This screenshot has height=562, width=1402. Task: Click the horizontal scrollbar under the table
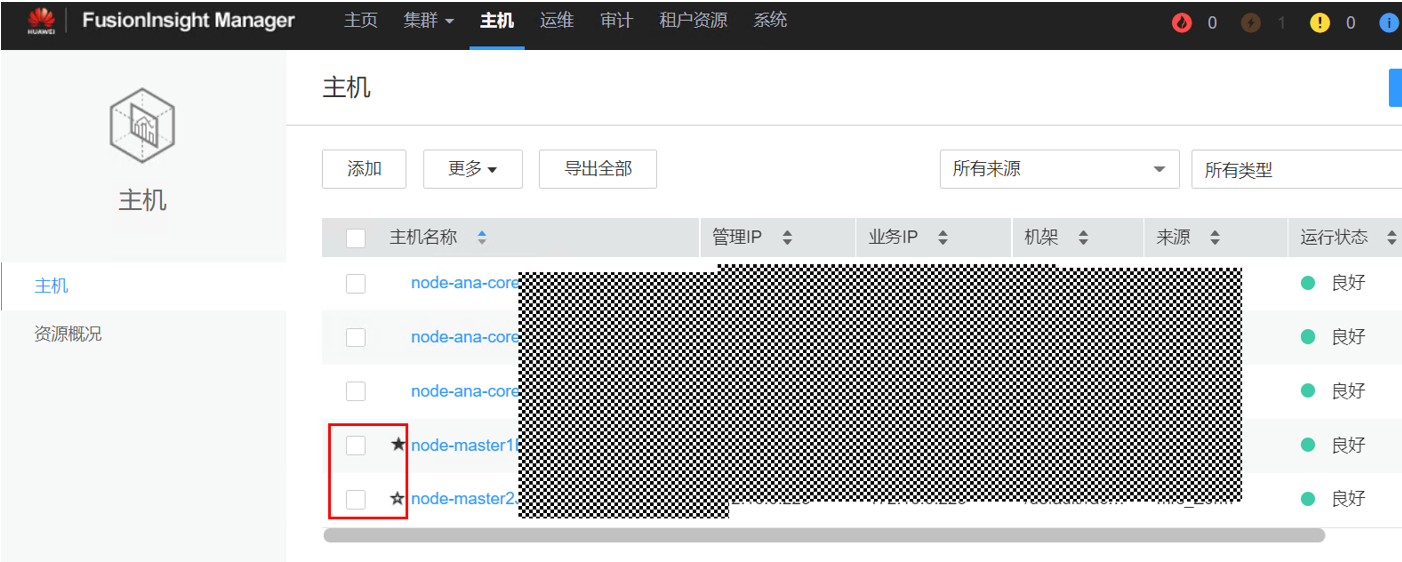pos(824,536)
